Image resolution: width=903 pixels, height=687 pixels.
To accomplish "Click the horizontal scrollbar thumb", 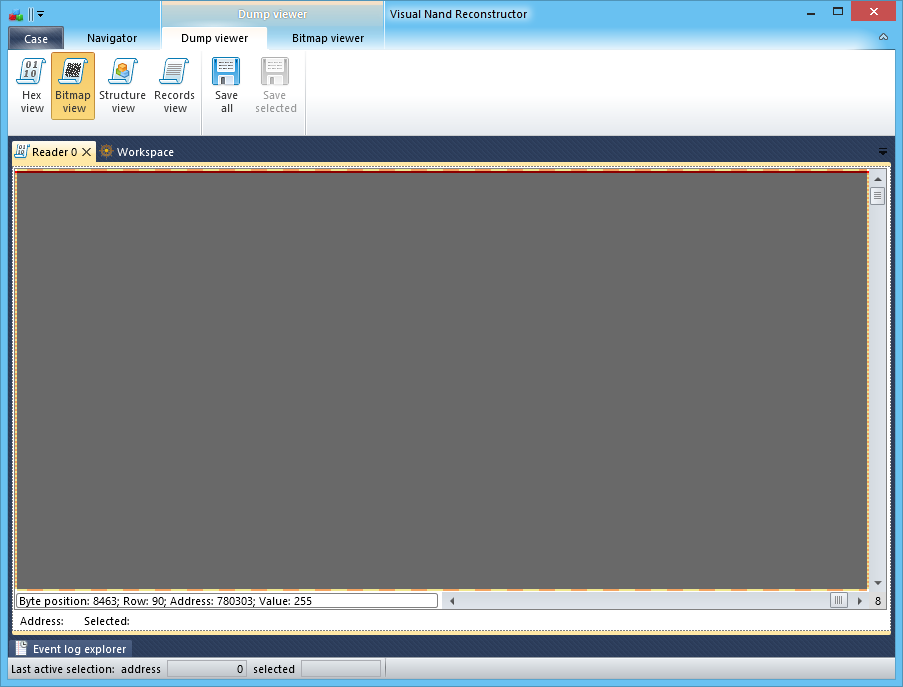I will pos(838,601).
